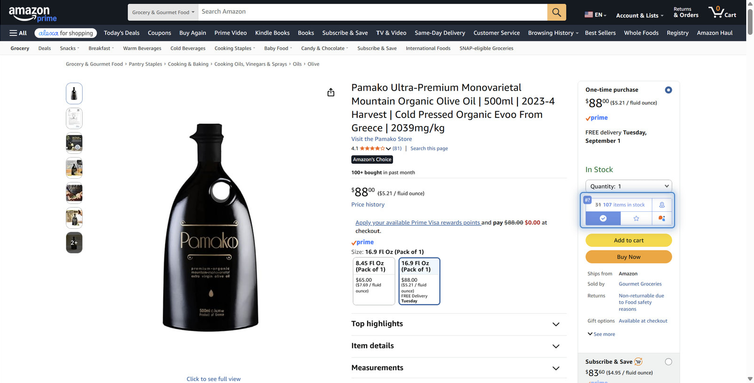Select the One-time purchase radio button
This screenshot has width=754, height=383.
pyautogui.click(x=668, y=90)
